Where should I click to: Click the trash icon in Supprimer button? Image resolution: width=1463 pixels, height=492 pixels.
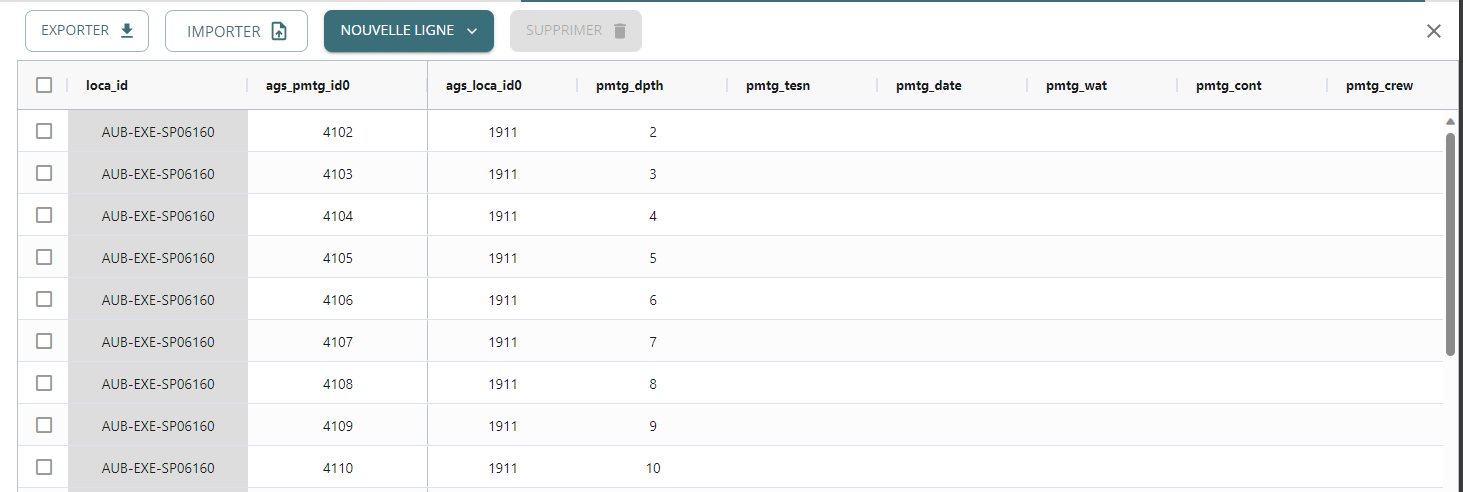(620, 31)
